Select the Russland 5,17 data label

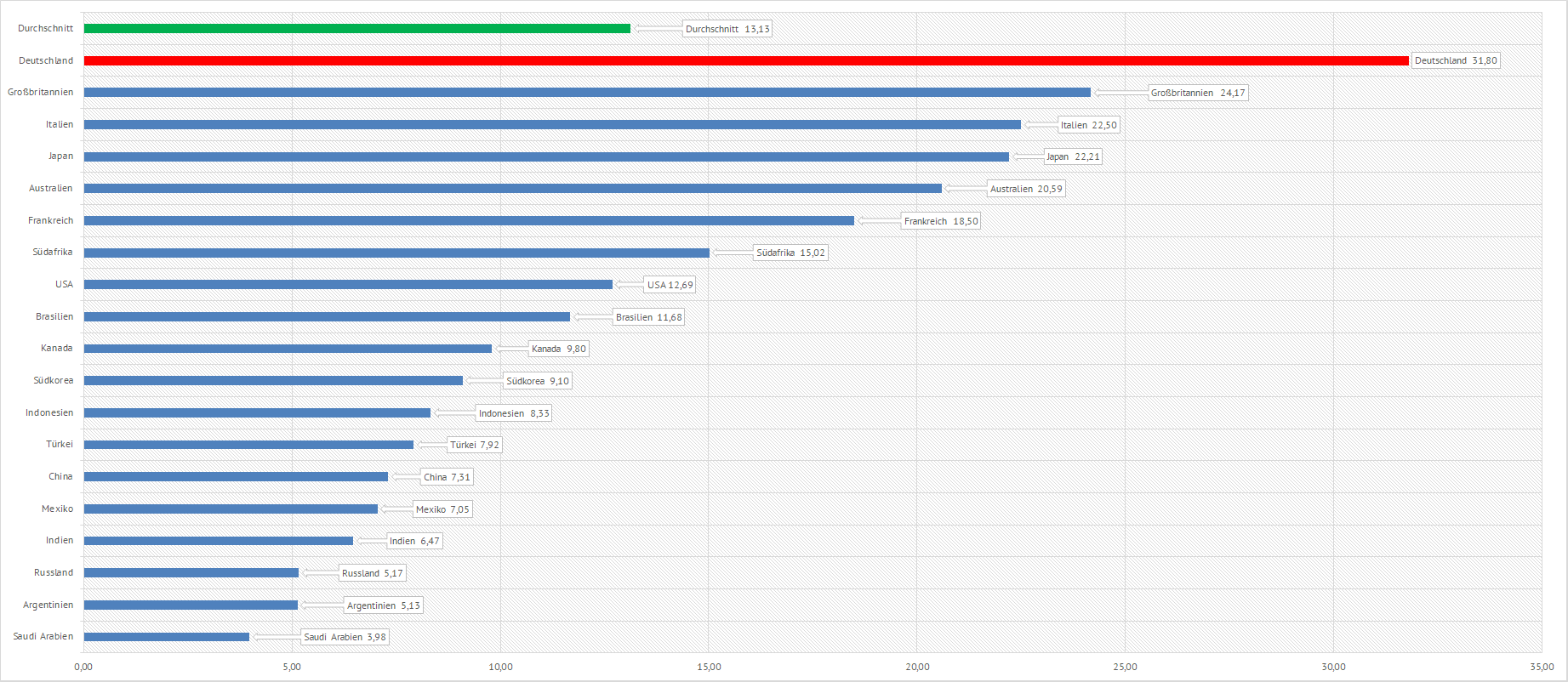coord(372,573)
